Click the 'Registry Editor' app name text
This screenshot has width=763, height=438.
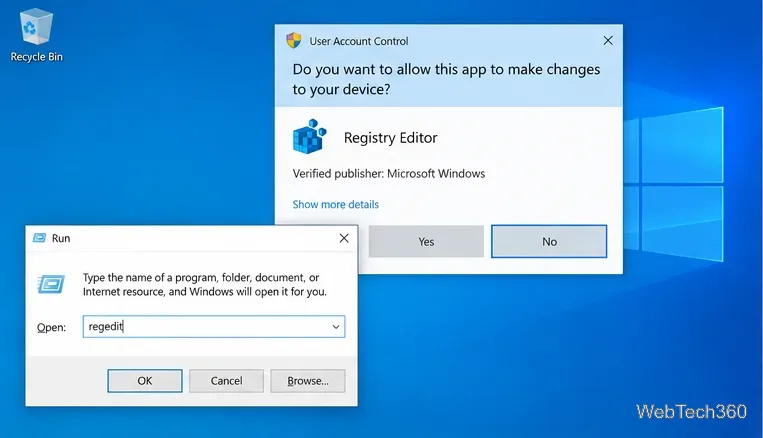[x=390, y=138]
